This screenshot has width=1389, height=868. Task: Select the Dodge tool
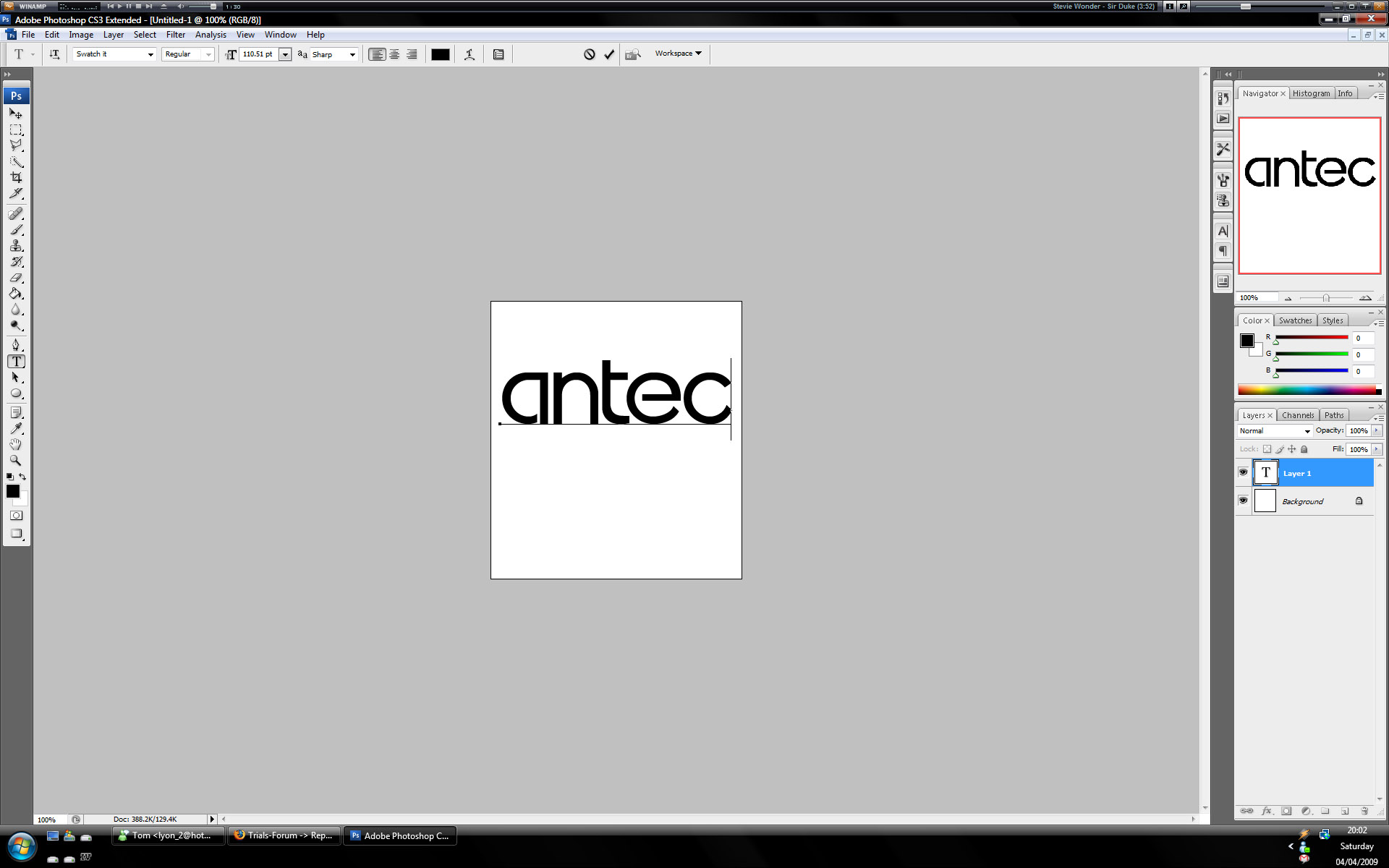click(16, 325)
